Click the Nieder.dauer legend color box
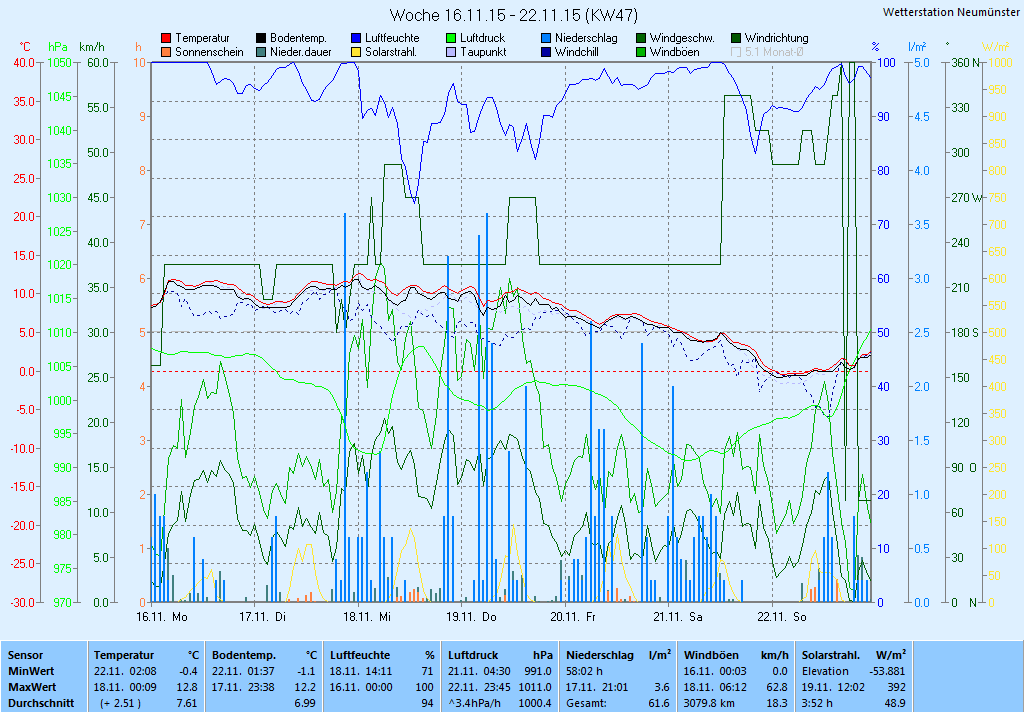 [261, 52]
